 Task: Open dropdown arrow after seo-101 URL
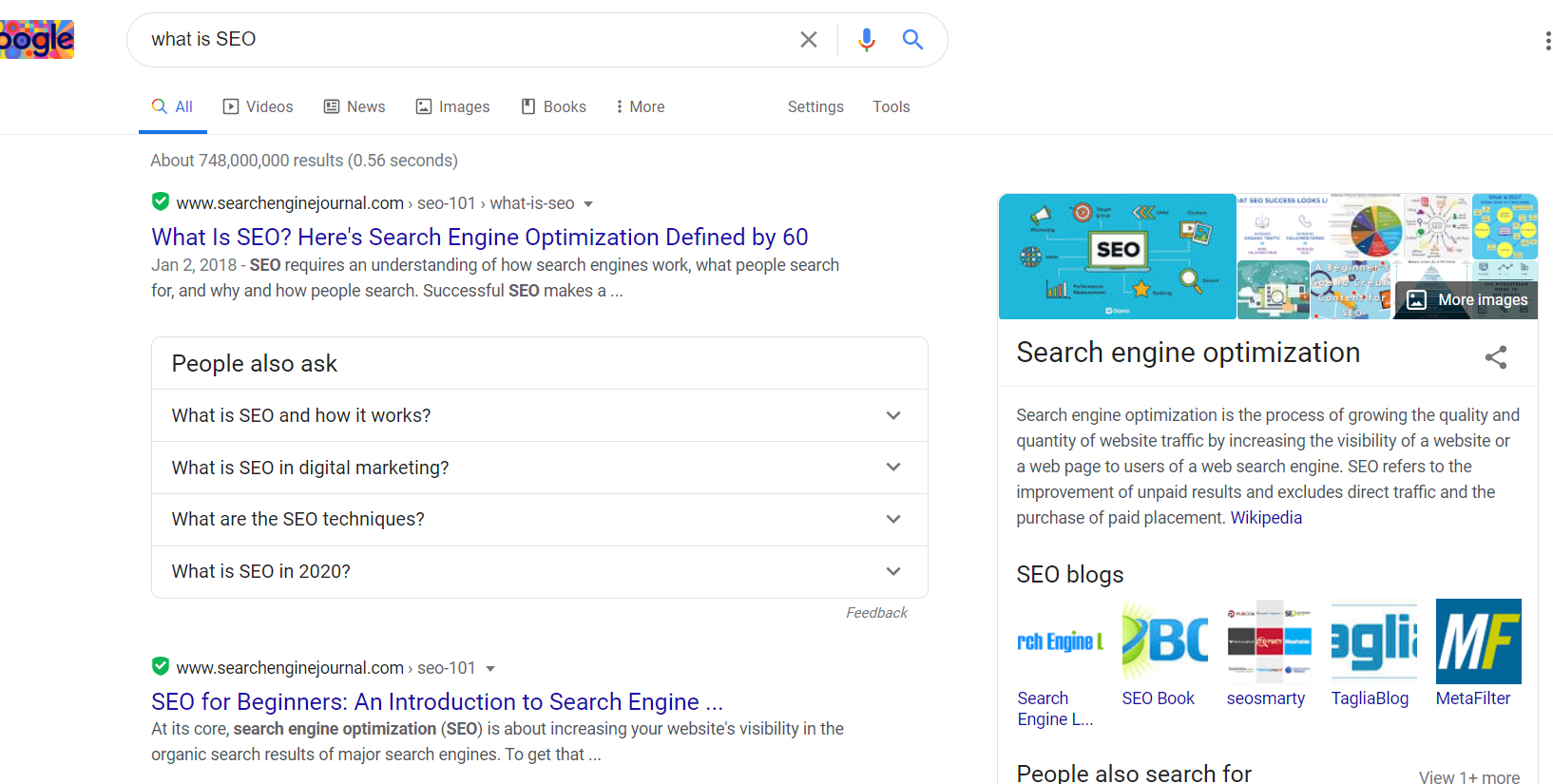[x=490, y=669]
